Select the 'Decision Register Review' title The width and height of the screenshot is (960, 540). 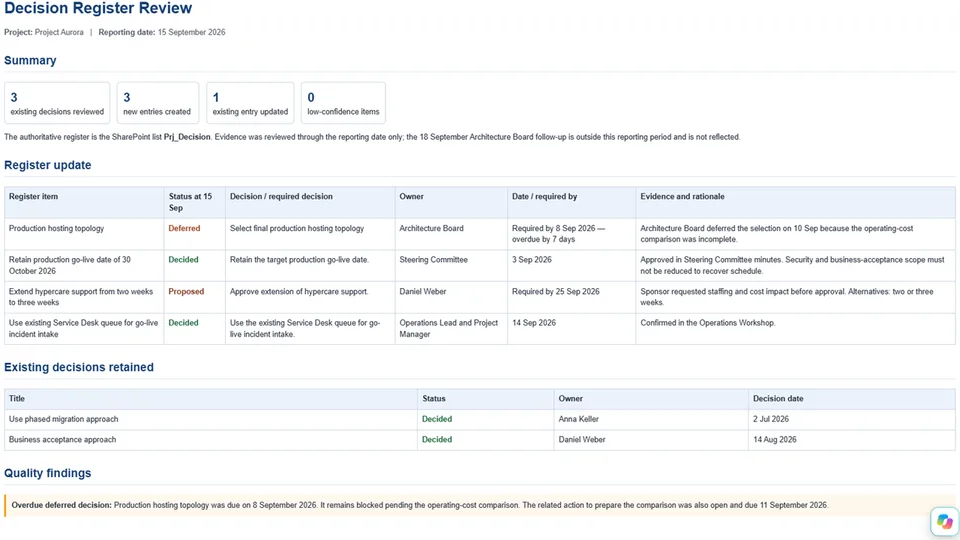coord(98,9)
